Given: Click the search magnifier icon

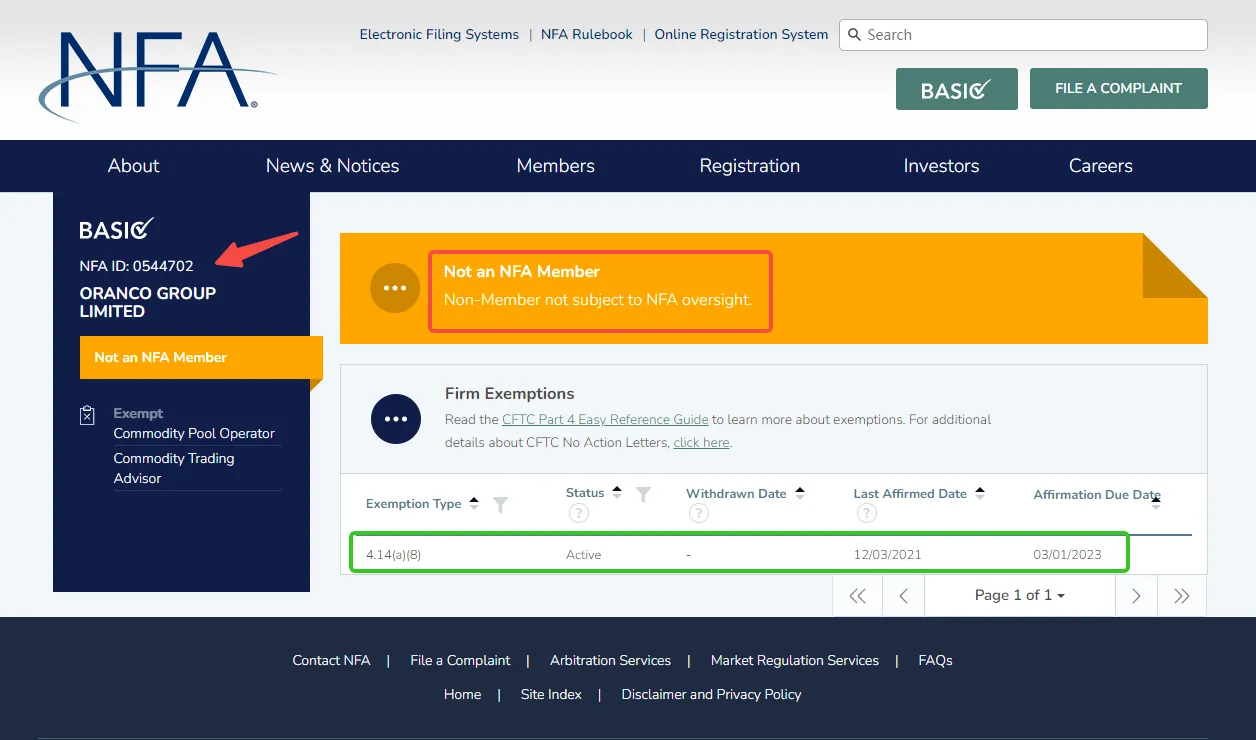Looking at the screenshot, I should click(x=854, y=35).
